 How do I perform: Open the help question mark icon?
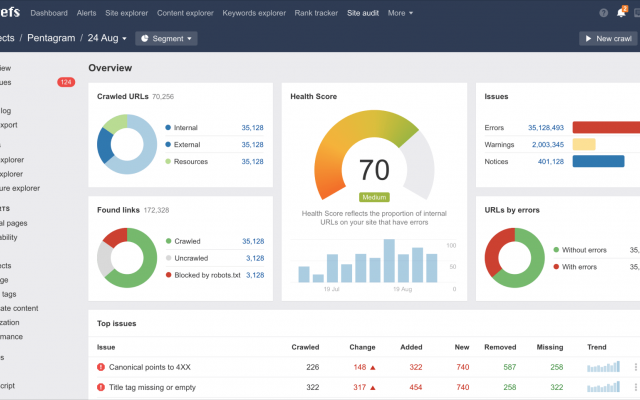[604, 13]
